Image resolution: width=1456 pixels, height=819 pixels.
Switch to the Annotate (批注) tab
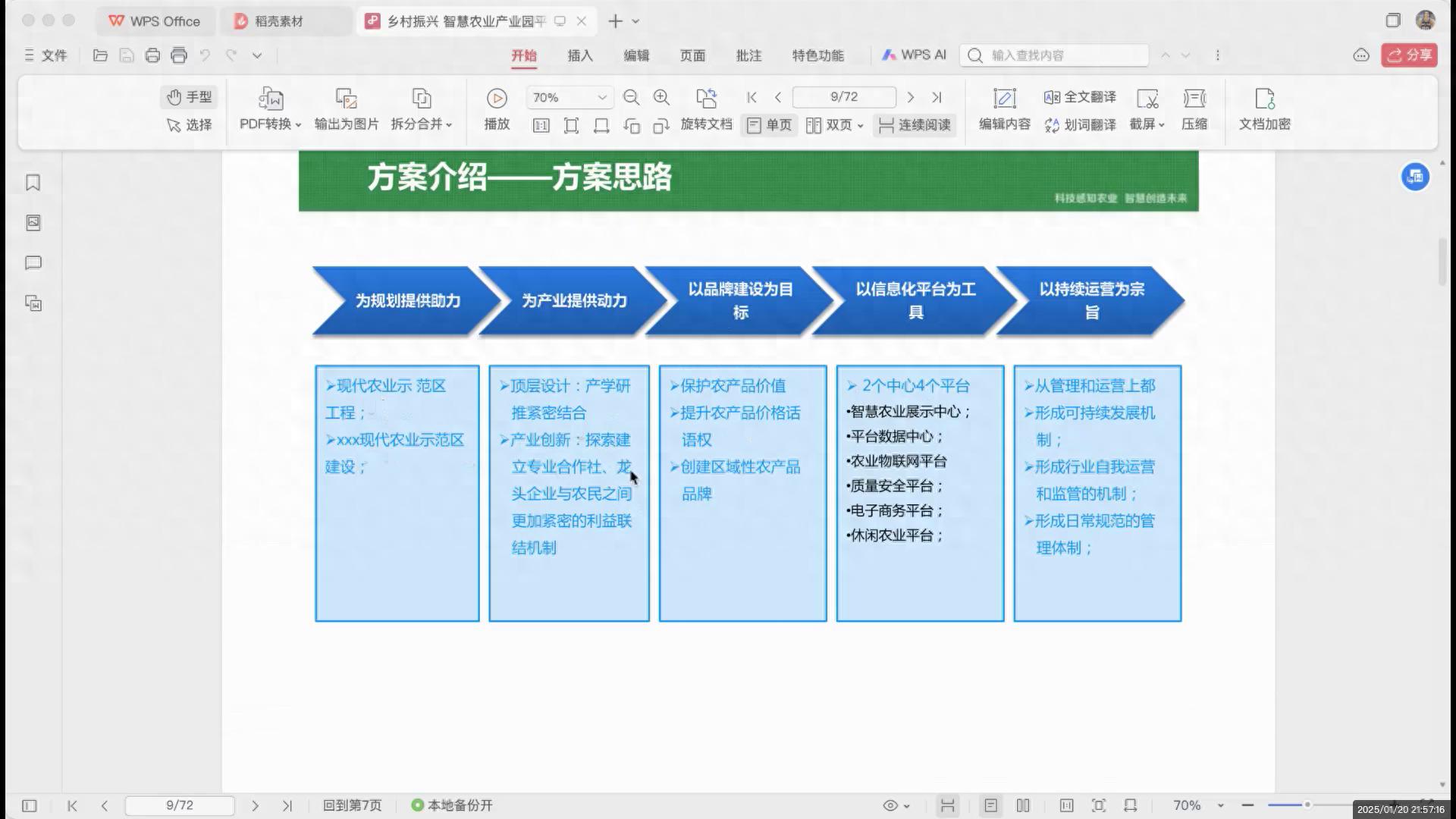tap(748, 55)
